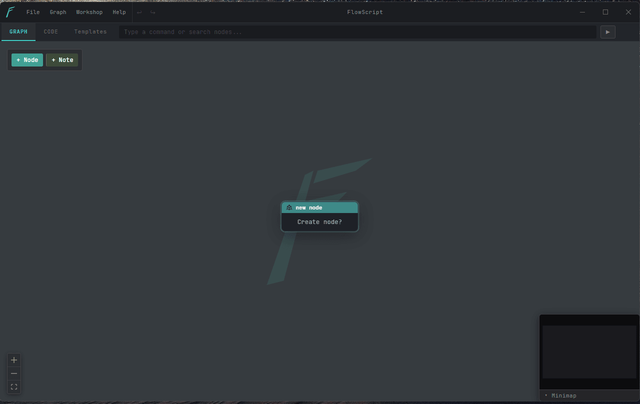The width and height of the screenshot is (640, 404).
Task: Switch to the Templates tab
Action: pyautogui.click(x=90, y=32)
